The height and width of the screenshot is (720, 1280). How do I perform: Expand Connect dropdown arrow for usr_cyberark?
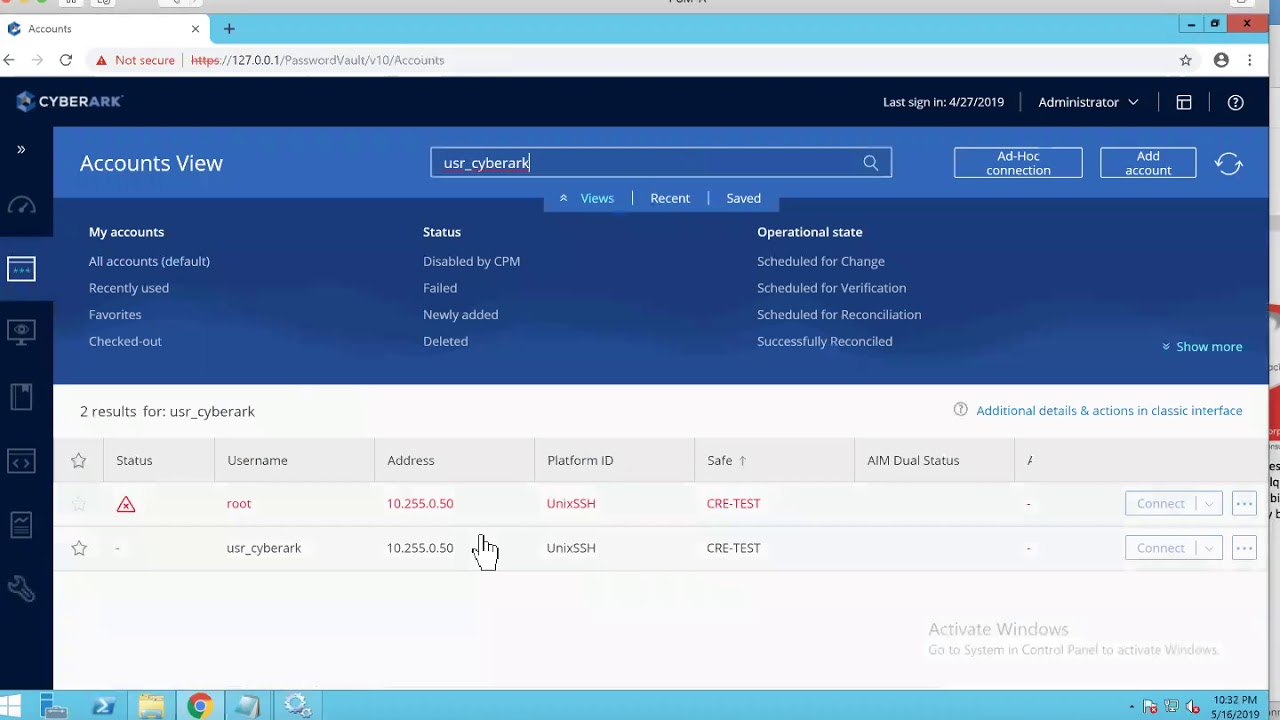pos(1209,548)
